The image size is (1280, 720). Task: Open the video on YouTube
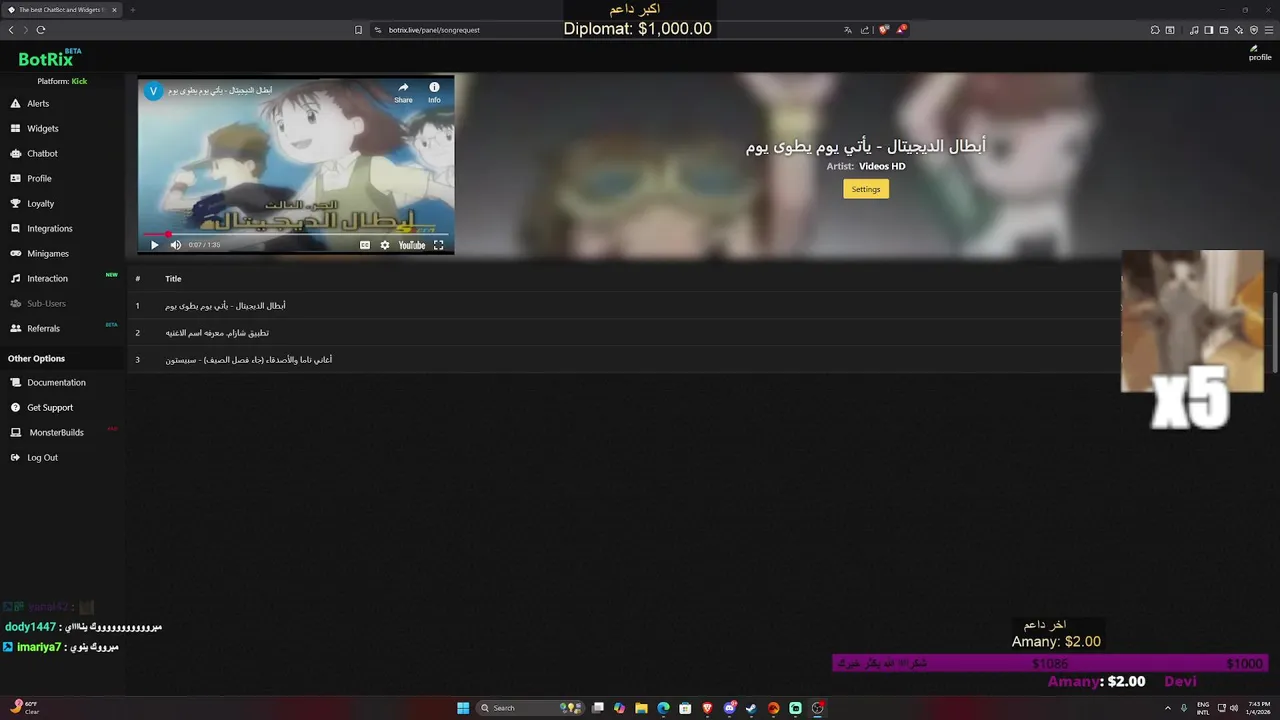click(x=412, y=245)
